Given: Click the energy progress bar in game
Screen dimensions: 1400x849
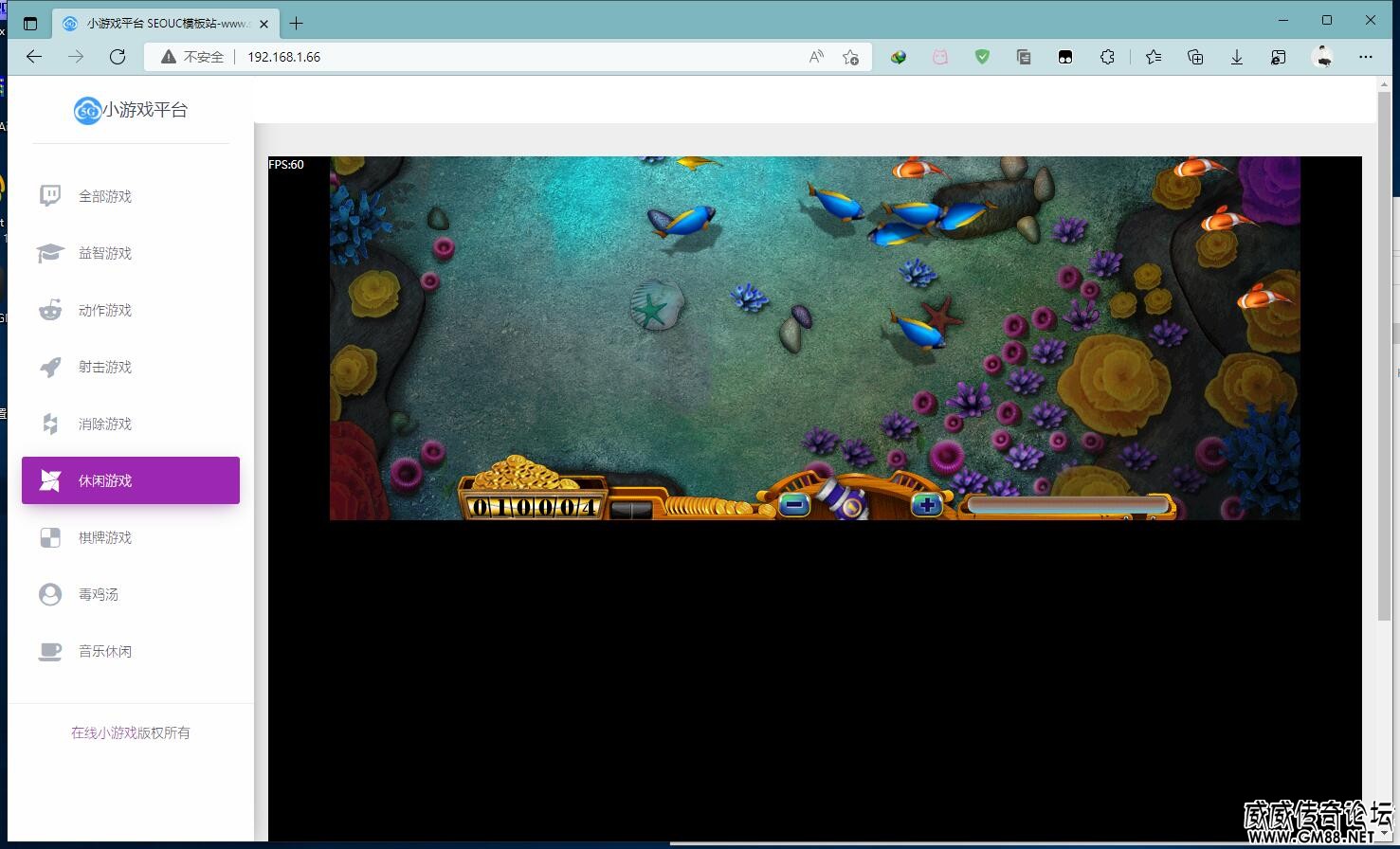Looking at the screenshot, I should (1067, 505).
